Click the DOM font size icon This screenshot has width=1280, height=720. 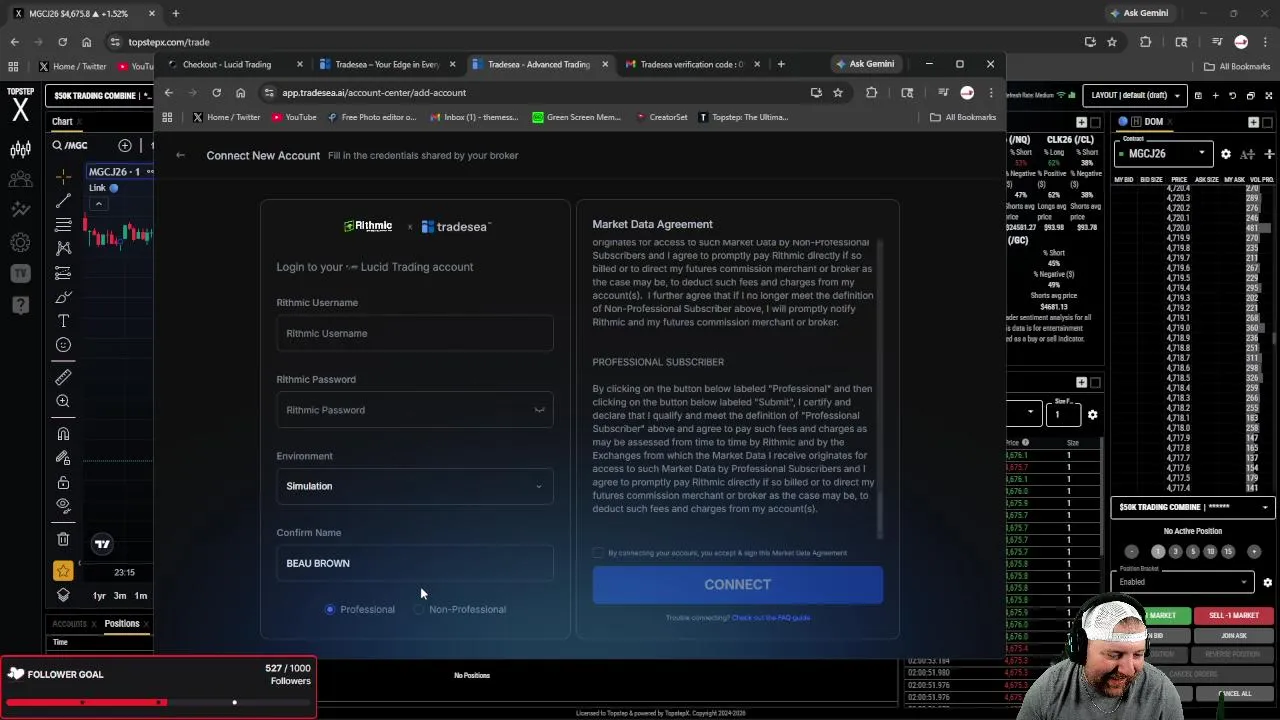1247,154
